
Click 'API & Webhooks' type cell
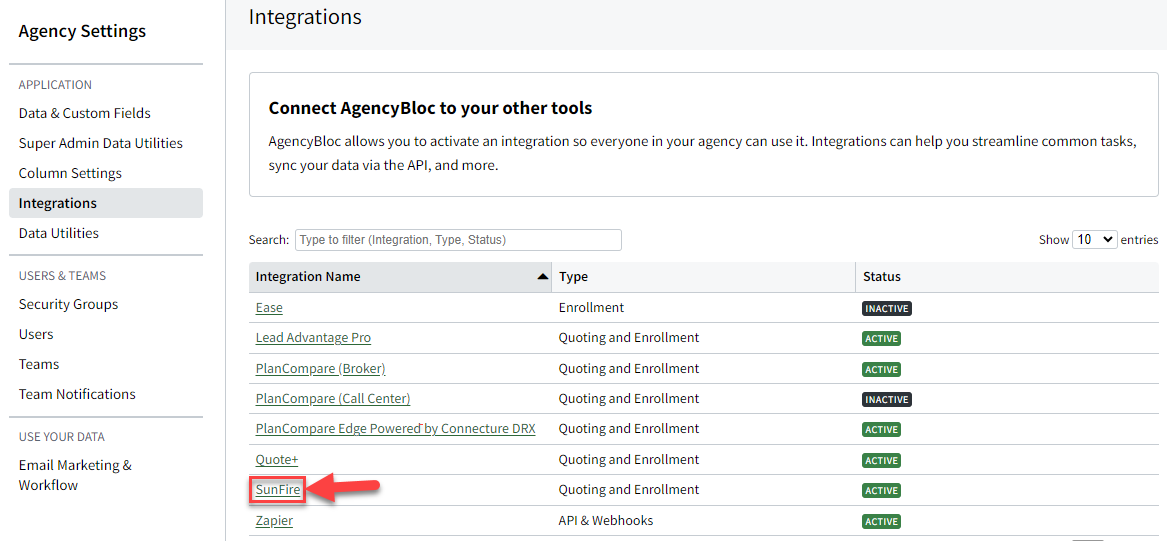tap(605, 521)
